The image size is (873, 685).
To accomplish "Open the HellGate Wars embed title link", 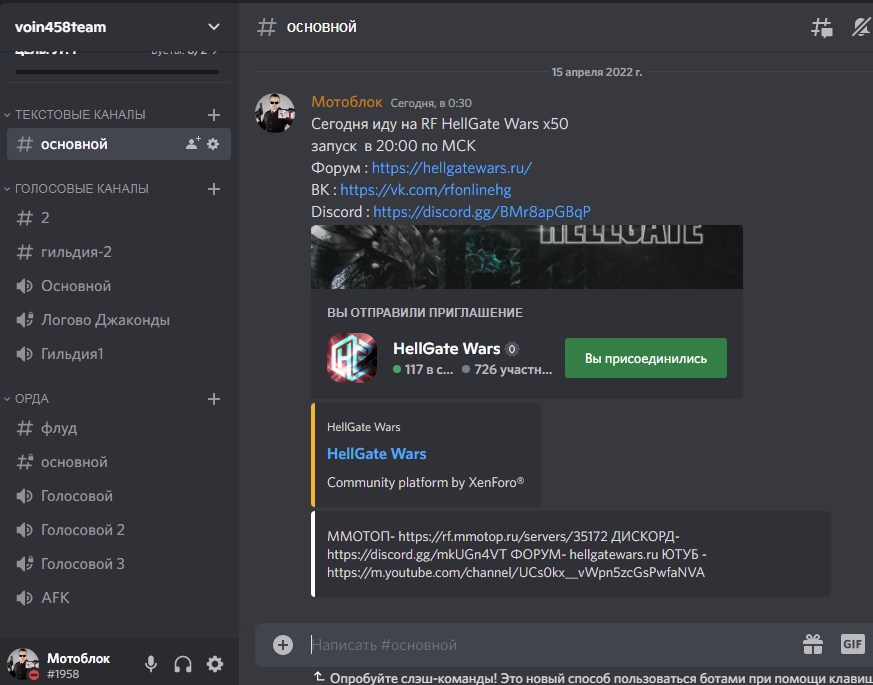I will click(376, 454).
